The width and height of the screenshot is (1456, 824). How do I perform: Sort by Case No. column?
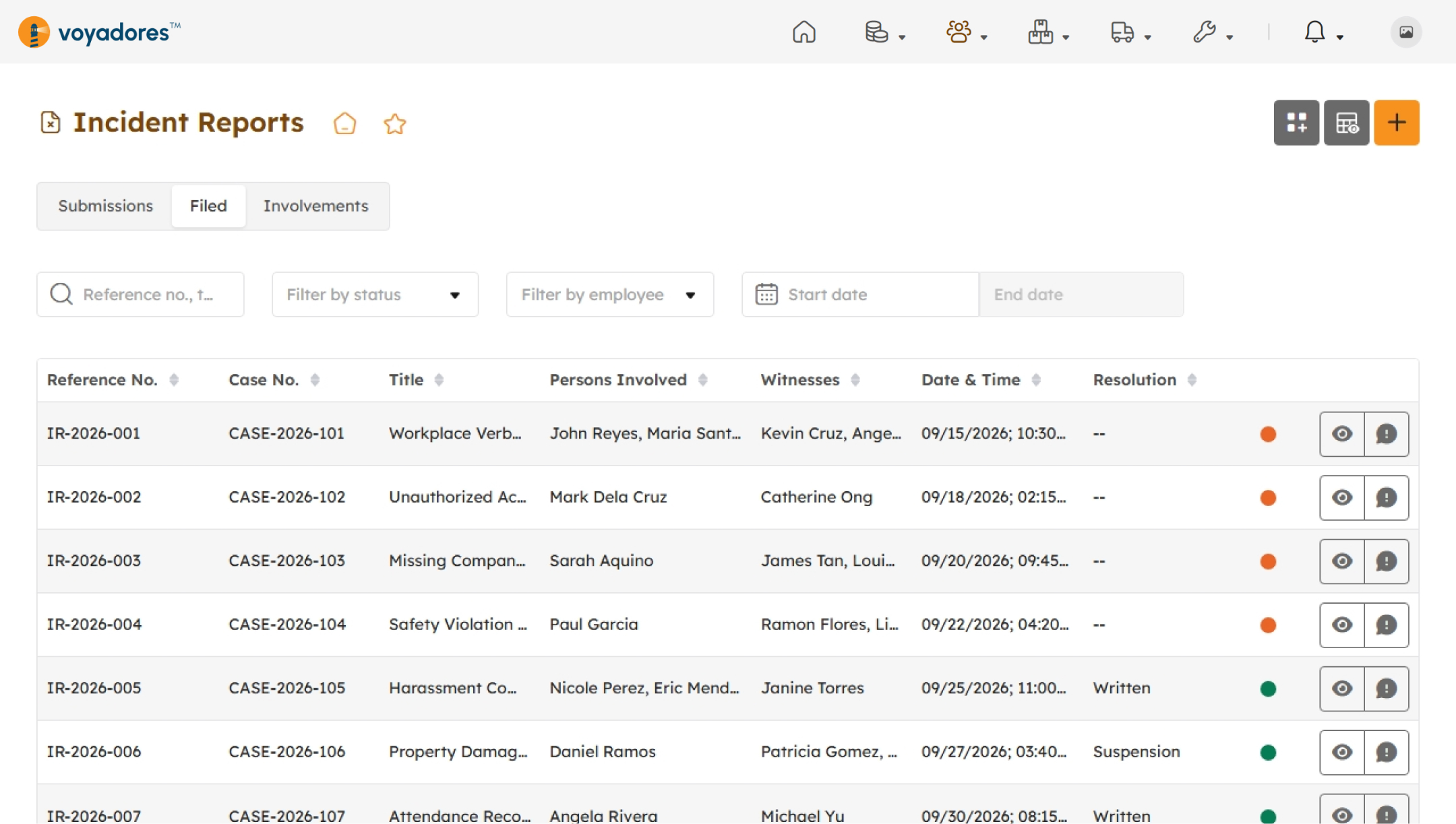coord(315,380)
